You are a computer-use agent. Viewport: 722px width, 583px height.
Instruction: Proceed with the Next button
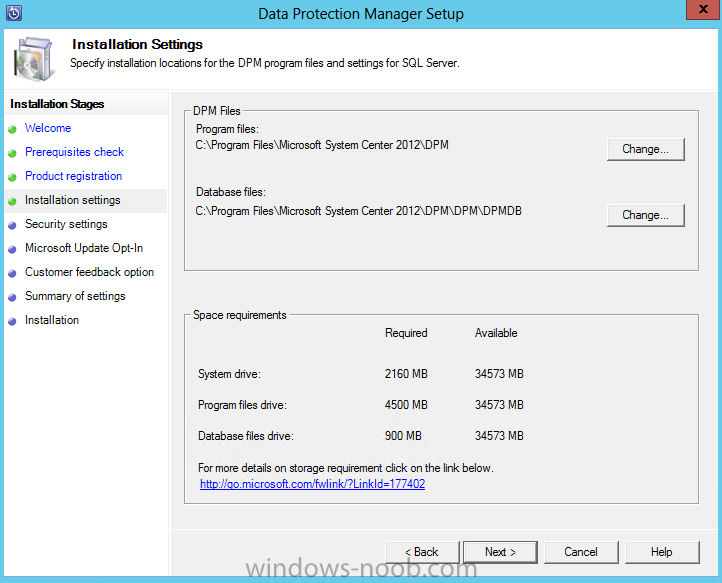[500, 552]
